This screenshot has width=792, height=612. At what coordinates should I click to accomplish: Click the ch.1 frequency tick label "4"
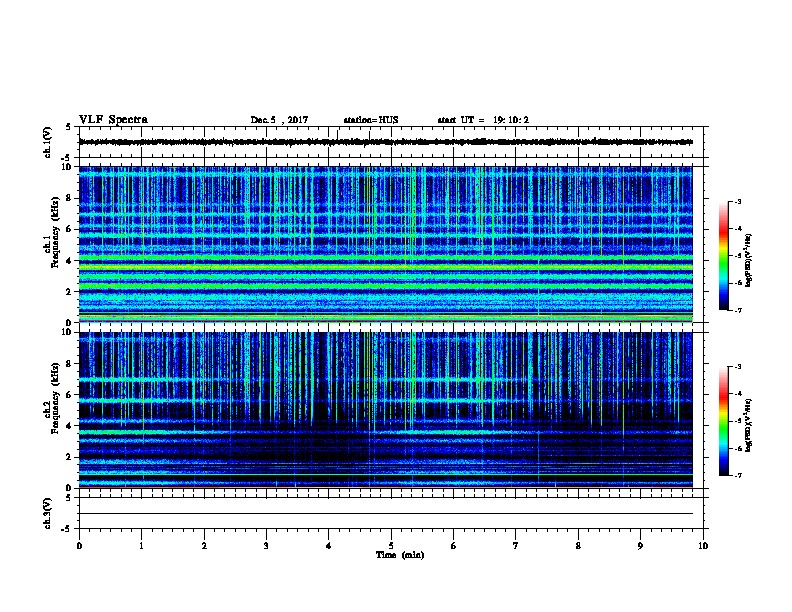pyautogui.click(x=69, y=261)
